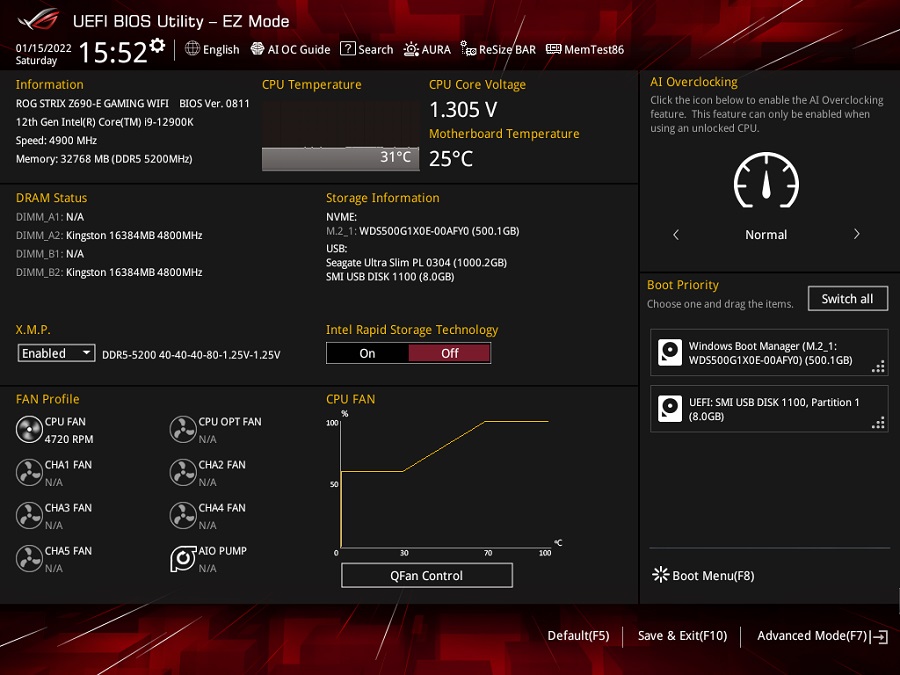Image resolution: width=900 pixels, height=675 pixels.
Task: Launch MemTest86
Action: 585,49
